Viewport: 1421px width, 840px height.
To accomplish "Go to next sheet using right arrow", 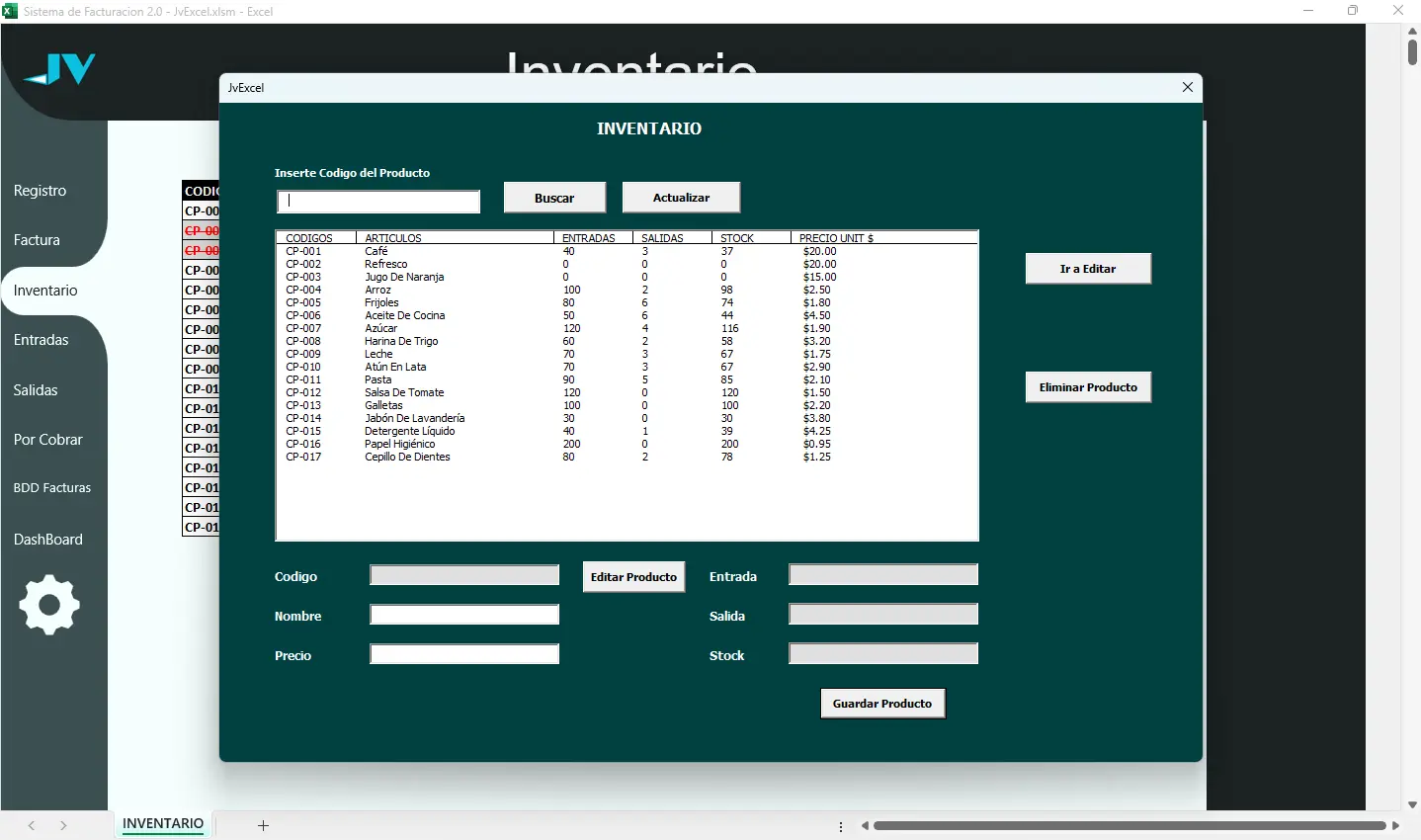I will click(x=63, y=825).
